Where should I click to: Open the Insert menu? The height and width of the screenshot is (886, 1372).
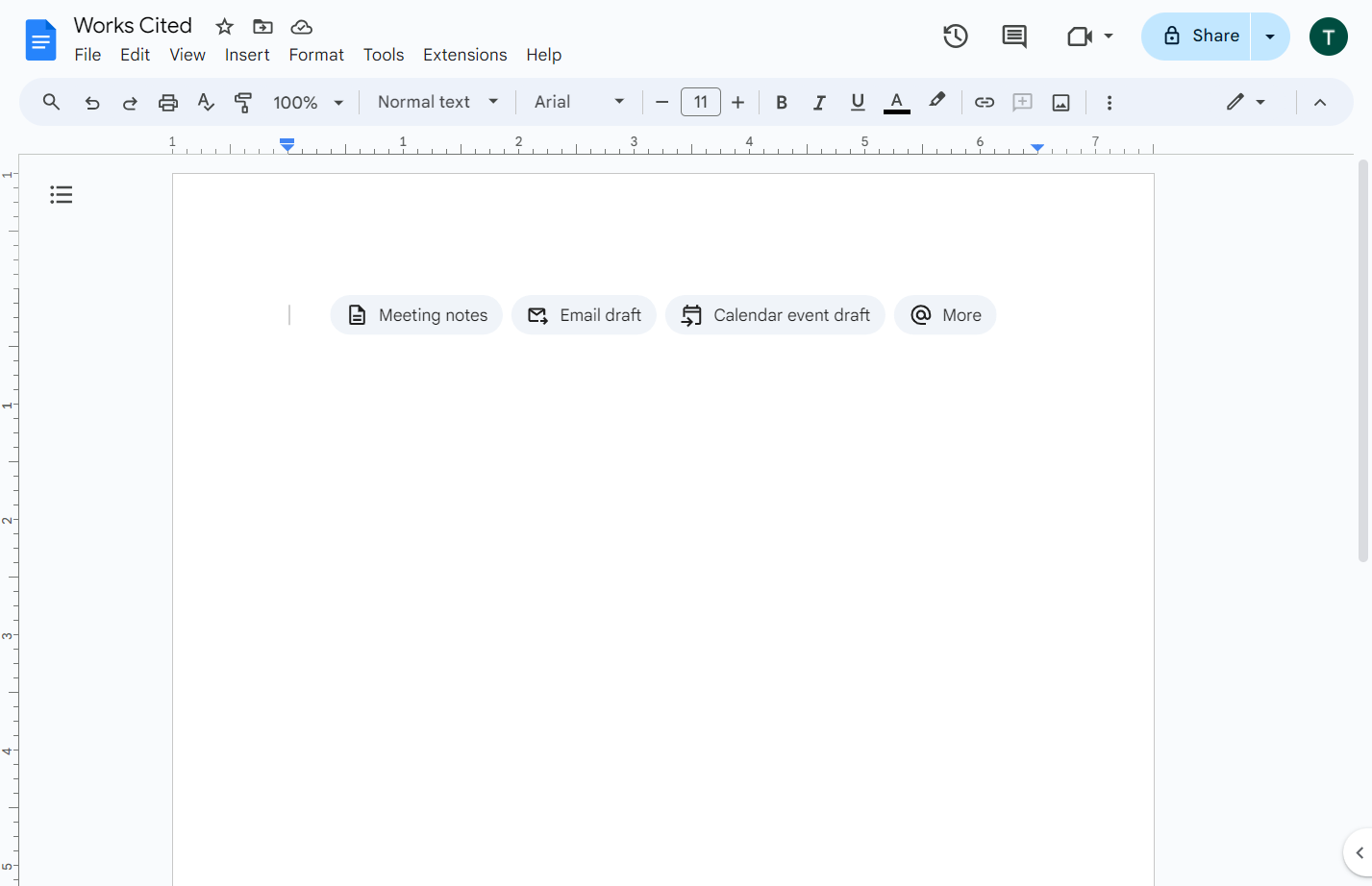pos(247,55)
